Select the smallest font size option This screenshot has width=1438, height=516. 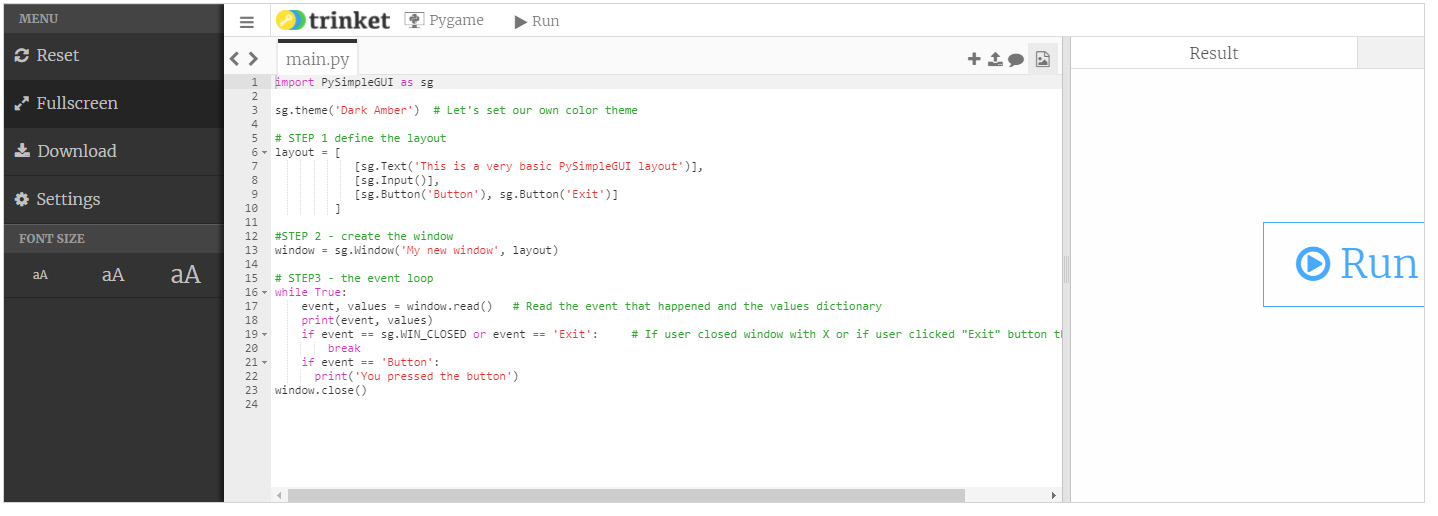point(40,275)
